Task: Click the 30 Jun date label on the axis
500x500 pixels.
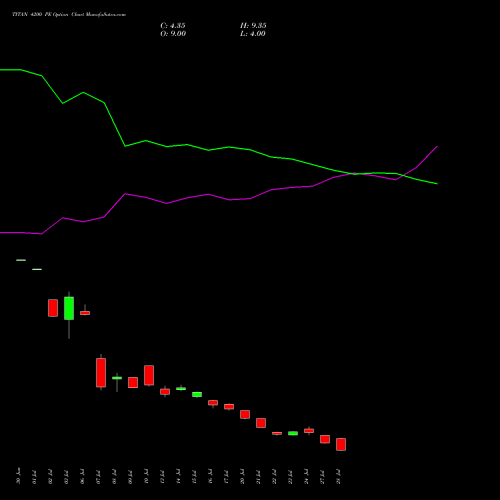Action: coord(18,476)
